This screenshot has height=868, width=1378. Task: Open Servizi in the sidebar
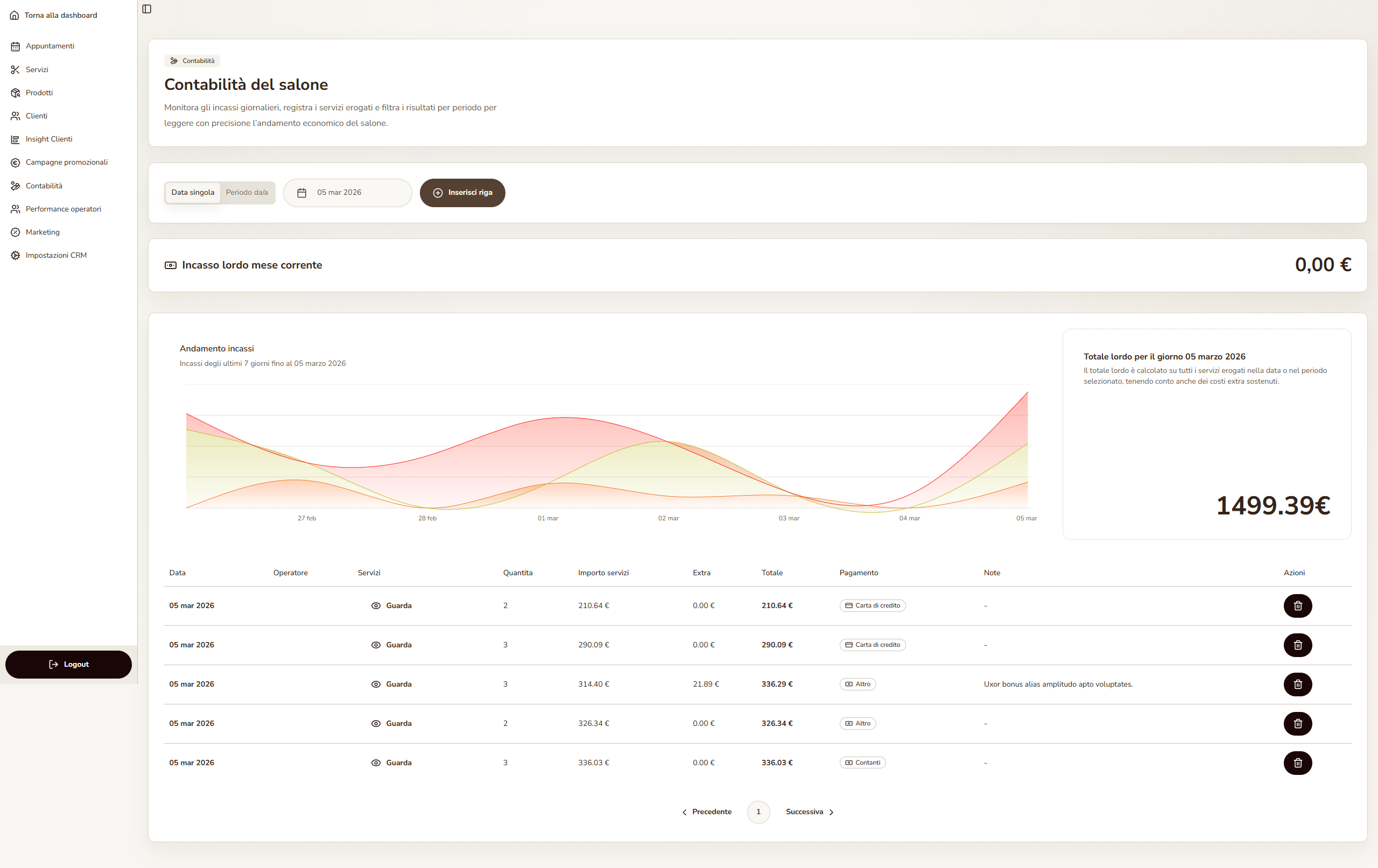(69, 69)
